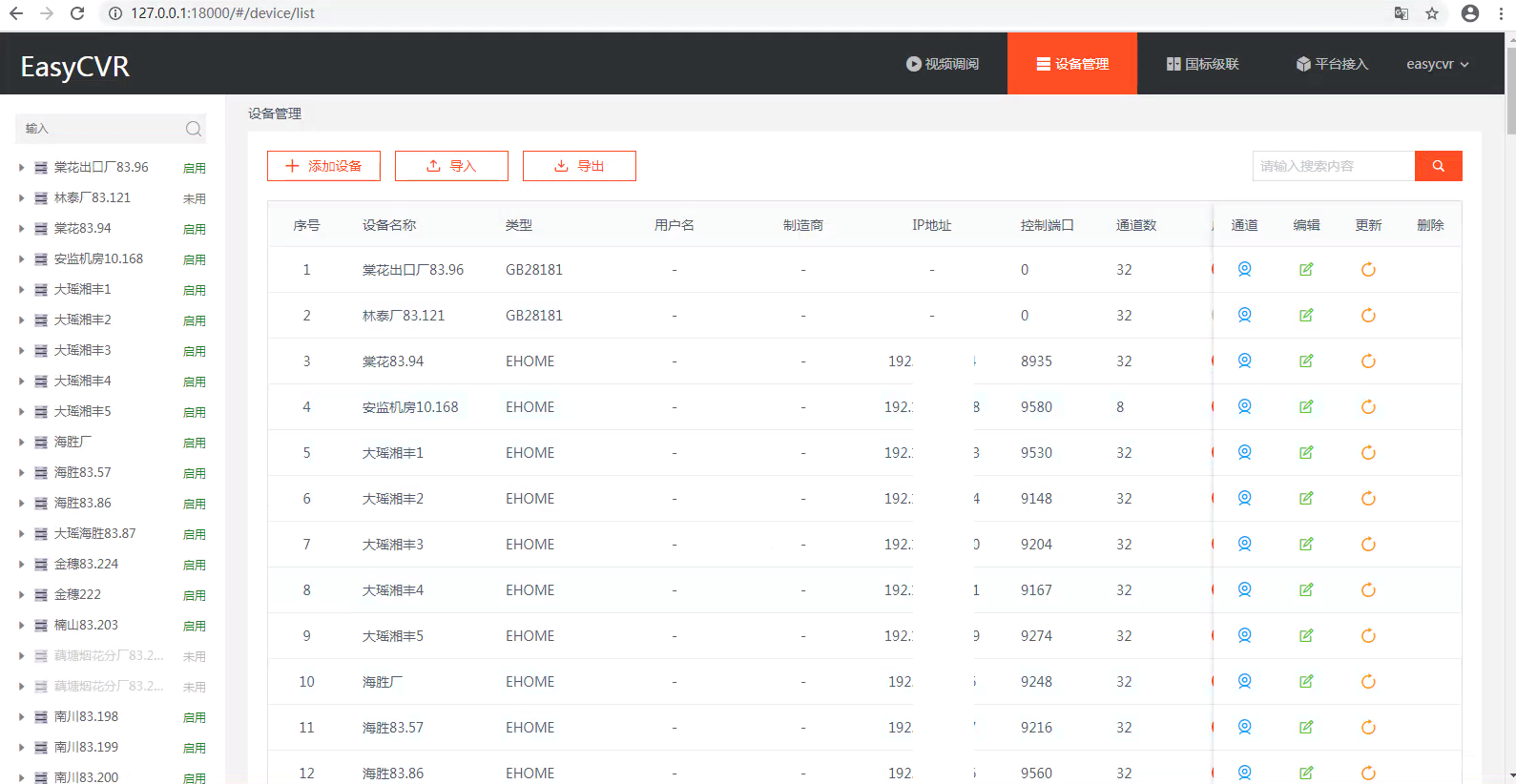Expand the 安监机房10.168 tree node
The image size is (1516, 784).
click(x=21, y=258)
